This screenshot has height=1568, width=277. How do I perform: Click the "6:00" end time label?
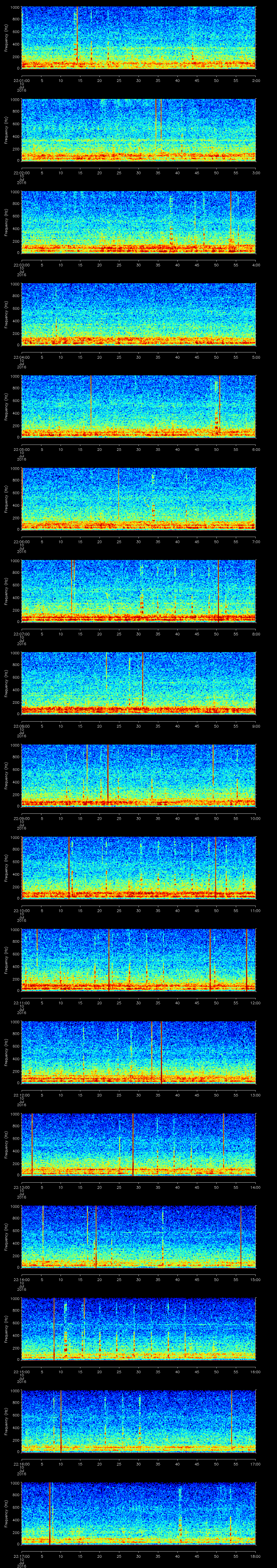click(256, 449)
